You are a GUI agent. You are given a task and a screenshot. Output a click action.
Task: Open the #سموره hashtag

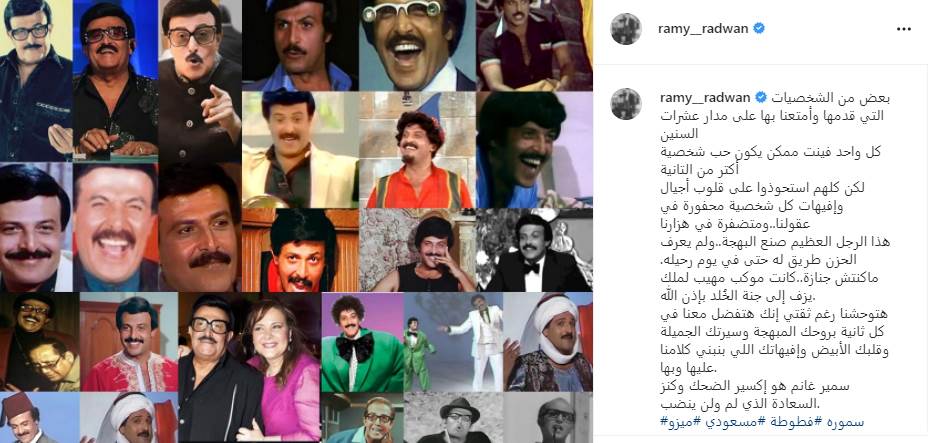click(844, 422)
